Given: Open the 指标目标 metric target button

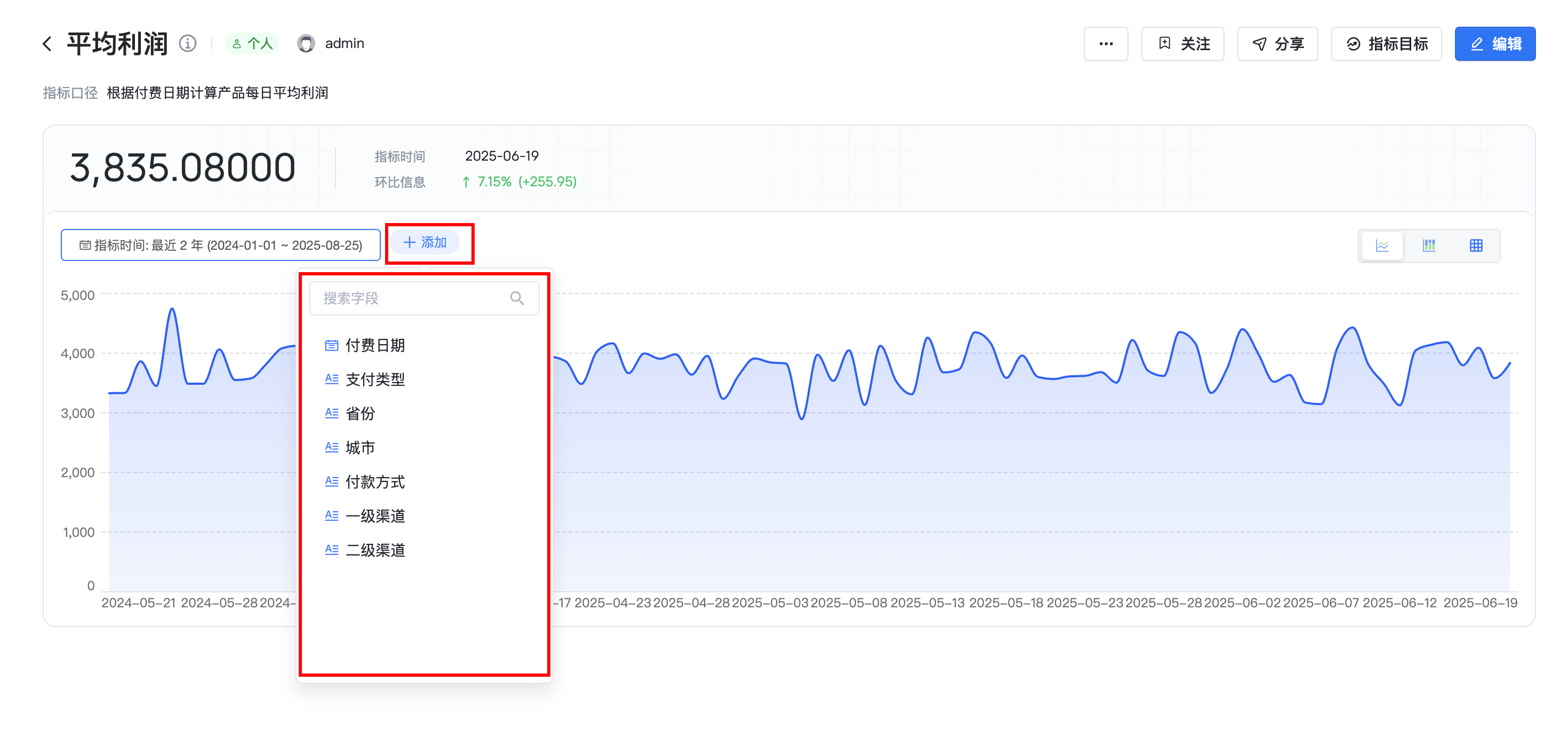Looking at the screenshot, I should point(1386,44).
